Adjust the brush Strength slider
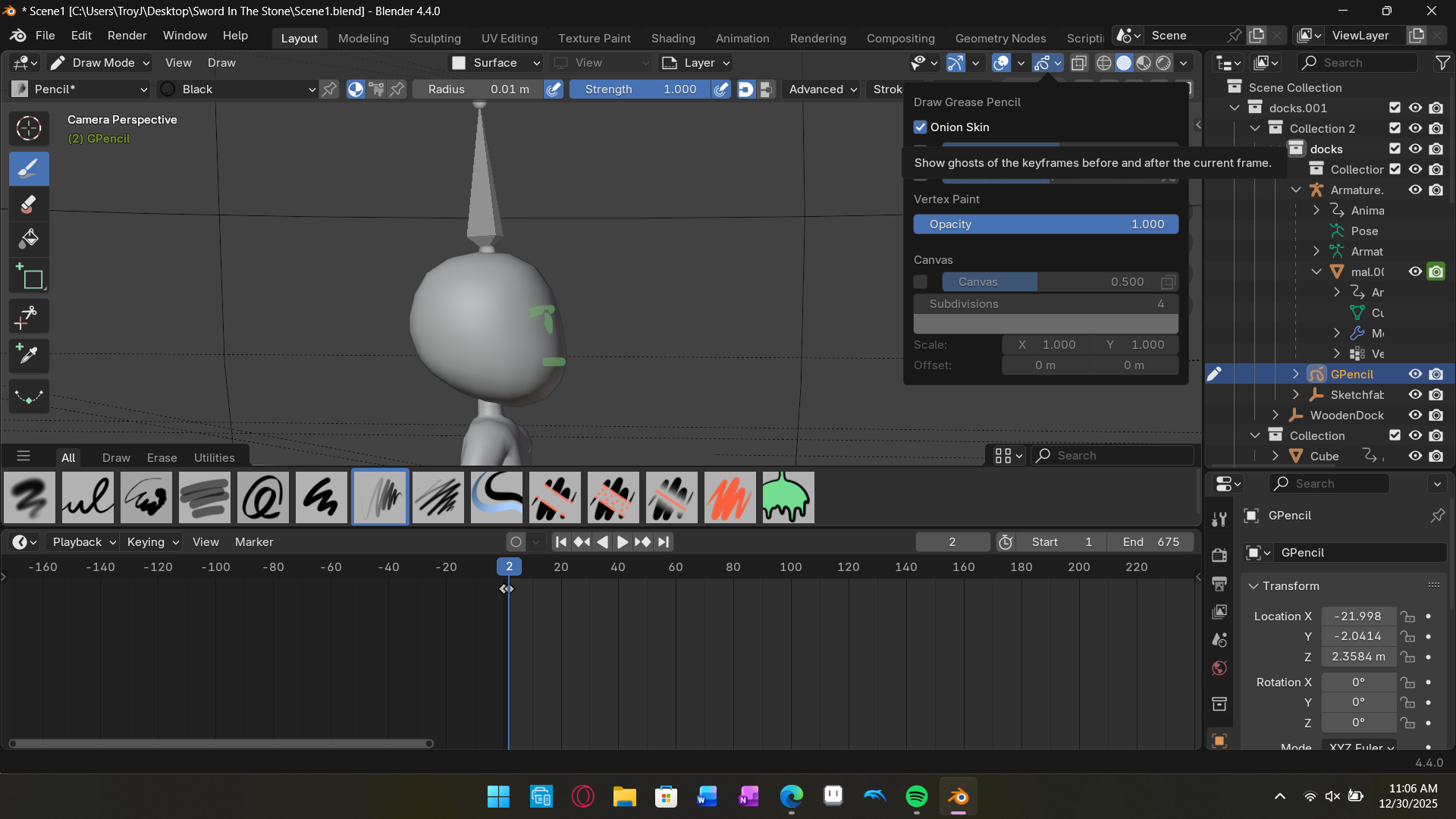 640,89
